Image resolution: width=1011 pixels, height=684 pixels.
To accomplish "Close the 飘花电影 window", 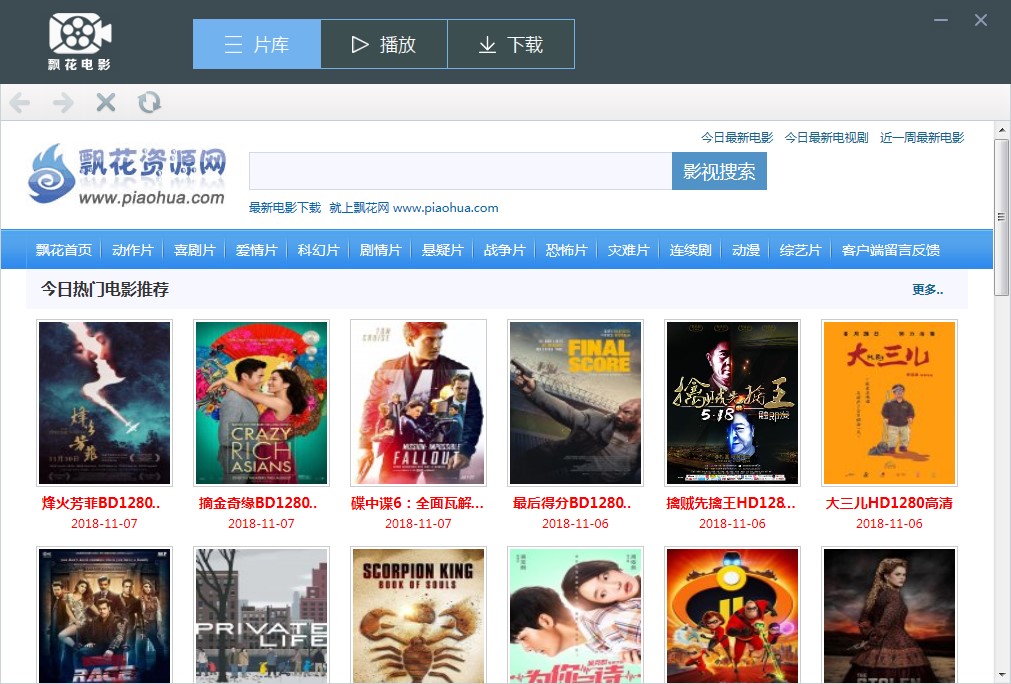I will pyautogui.click(x=981, y=20).
